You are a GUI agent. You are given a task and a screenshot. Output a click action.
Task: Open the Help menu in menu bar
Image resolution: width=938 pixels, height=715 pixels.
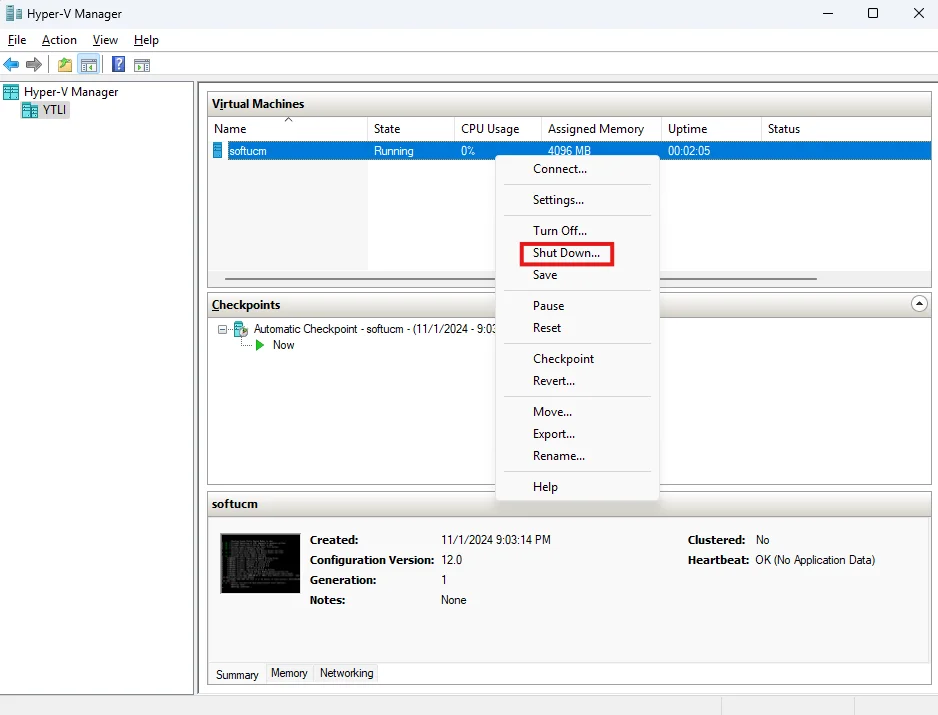coord(146,40)
